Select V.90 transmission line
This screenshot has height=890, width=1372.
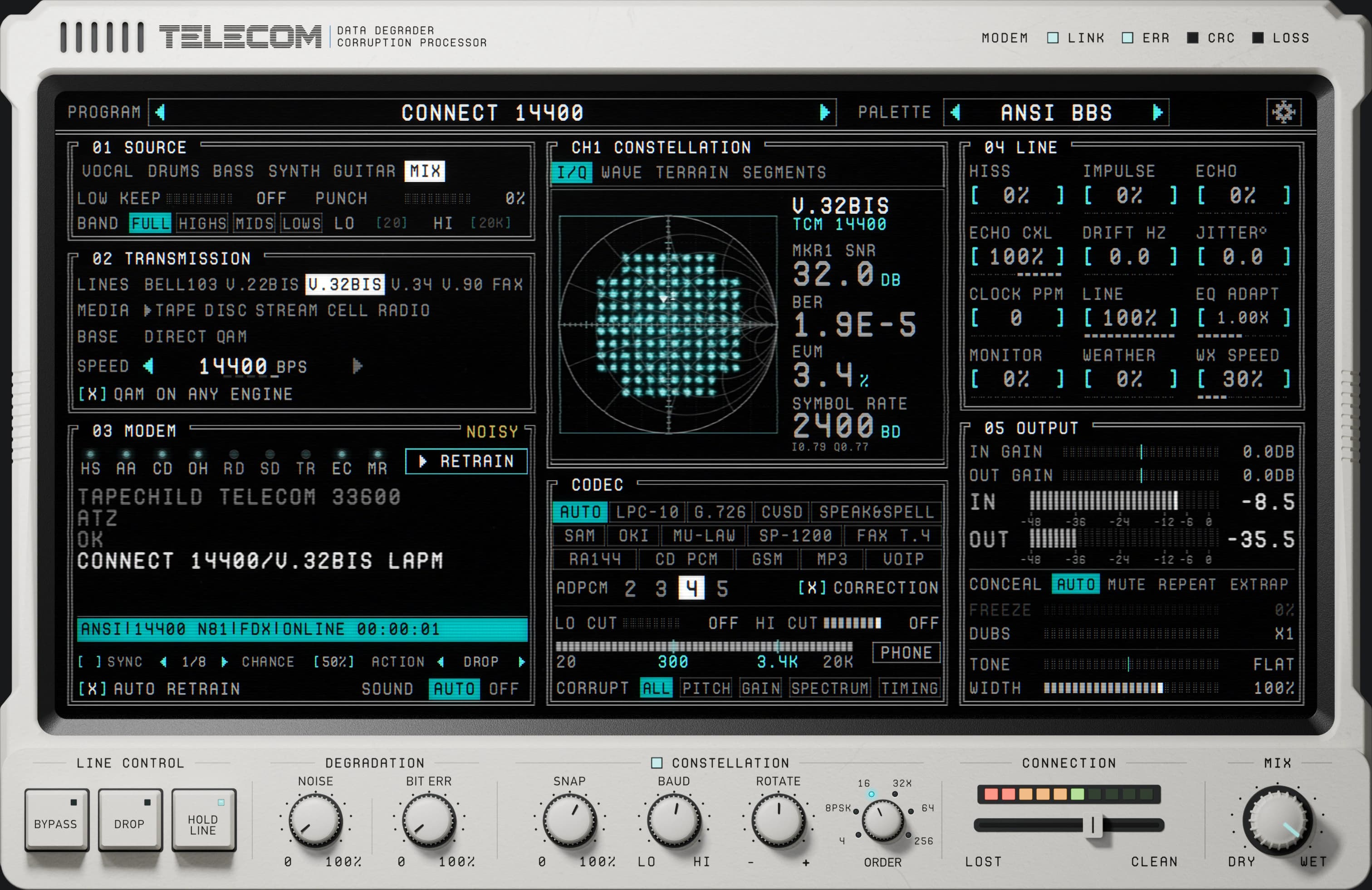coord(463,285)
